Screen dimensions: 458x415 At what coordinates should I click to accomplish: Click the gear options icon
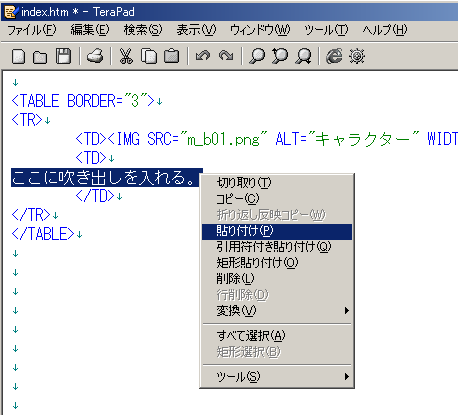pos(357,56)
